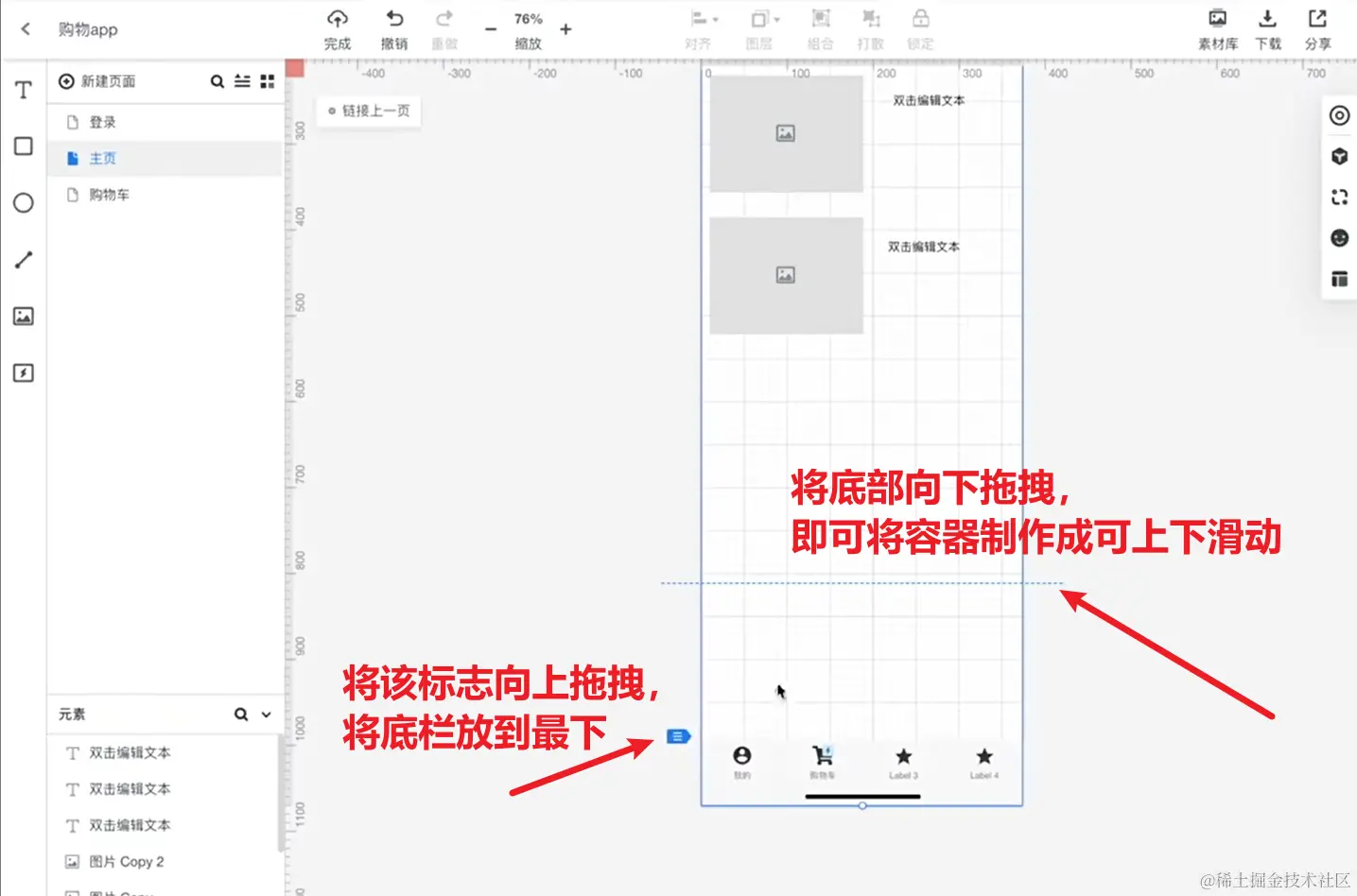Open the smiley sticker panel on the right
1357x896 pixels.
coord(1339,237)
